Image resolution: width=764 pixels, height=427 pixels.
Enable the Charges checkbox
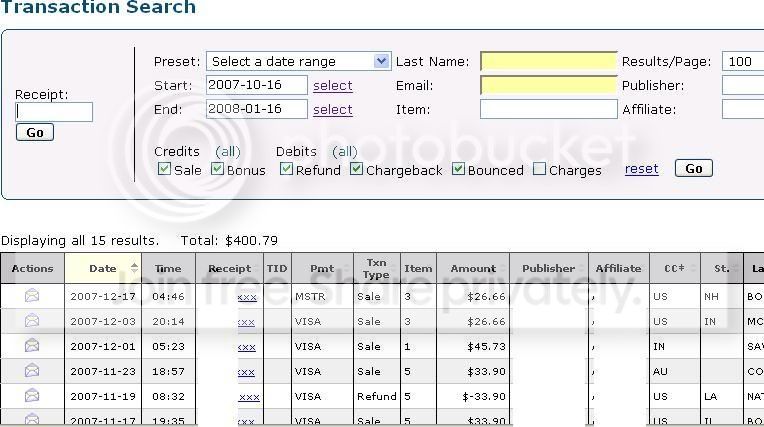(539, 169)
